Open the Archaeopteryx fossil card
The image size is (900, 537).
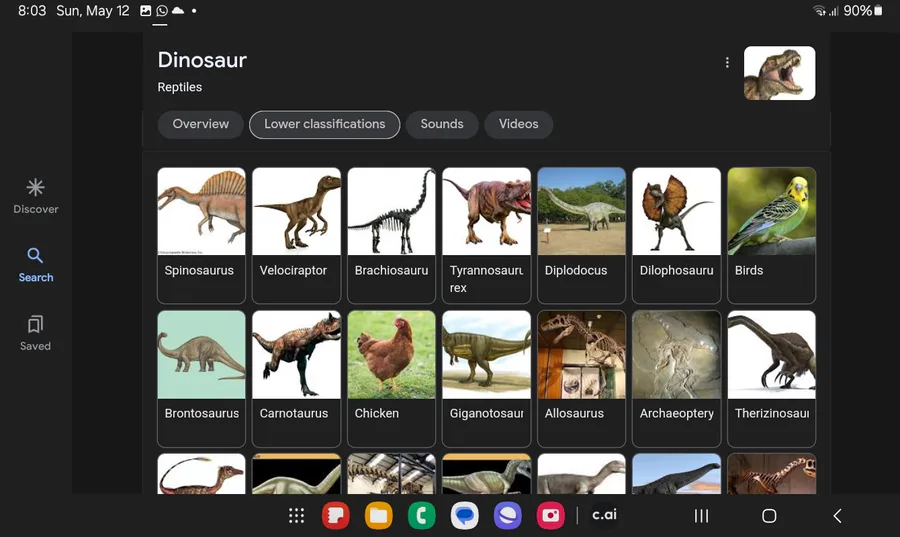tap(676, 379)
